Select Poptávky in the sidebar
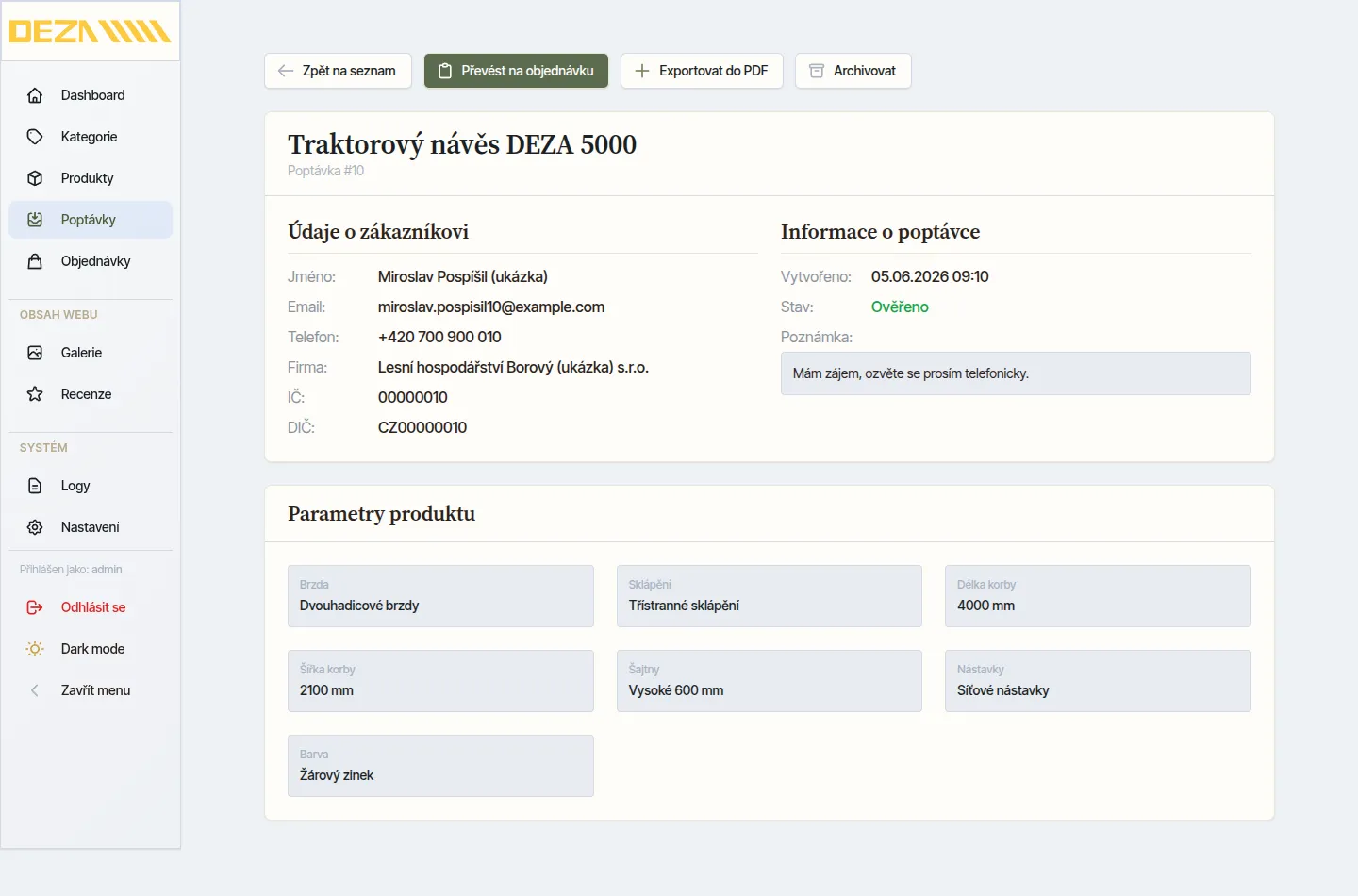 tap(91, 220)
